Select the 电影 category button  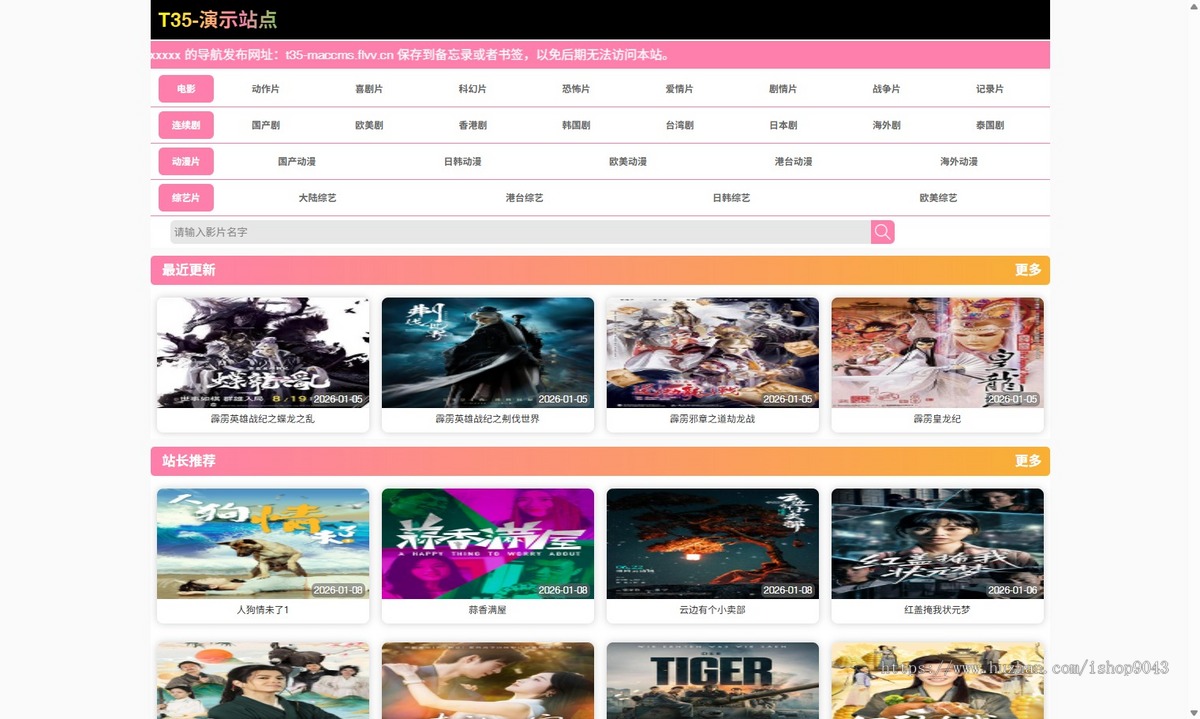click(186, 89)
